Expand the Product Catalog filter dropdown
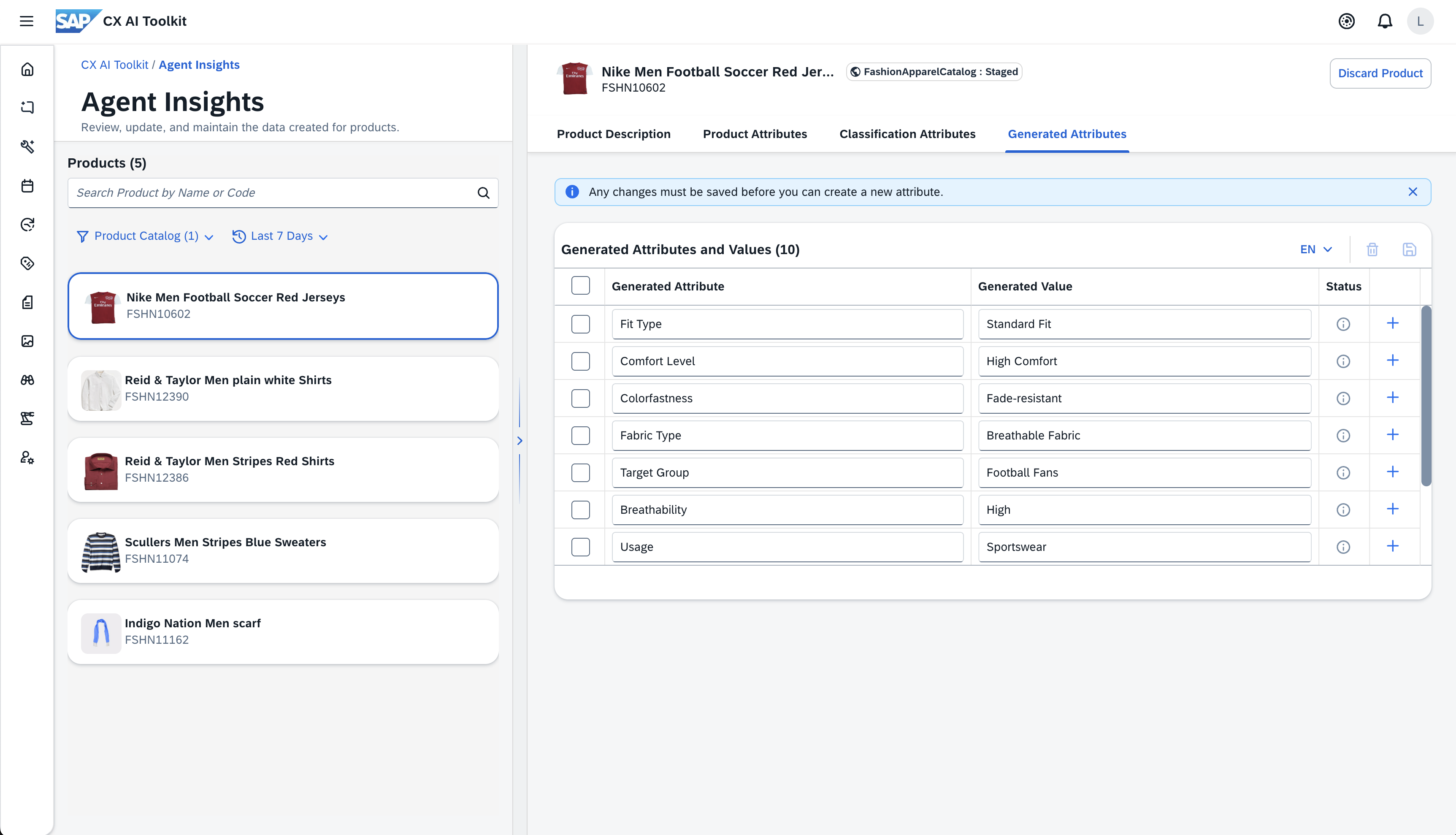This screenshot has height=835, width=1456. tap(145, 236)
